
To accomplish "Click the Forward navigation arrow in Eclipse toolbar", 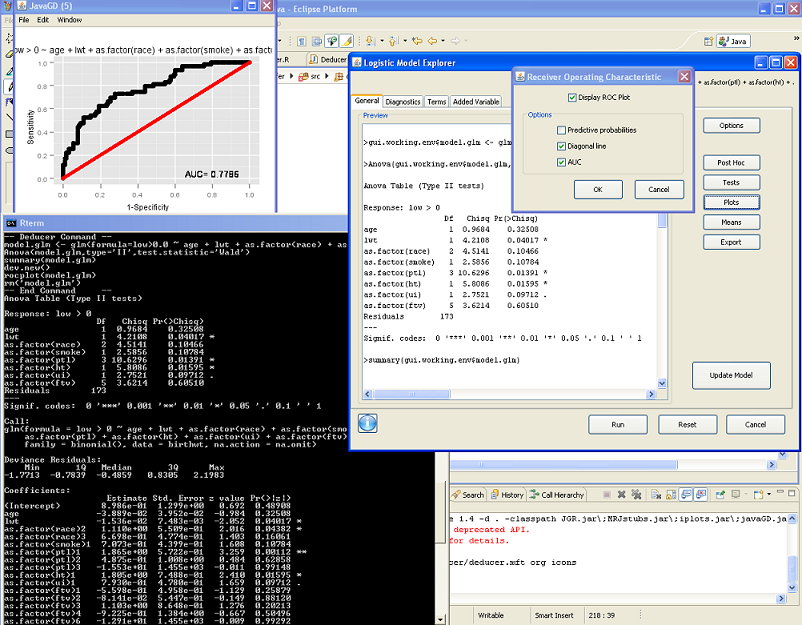I will (455, 41).
